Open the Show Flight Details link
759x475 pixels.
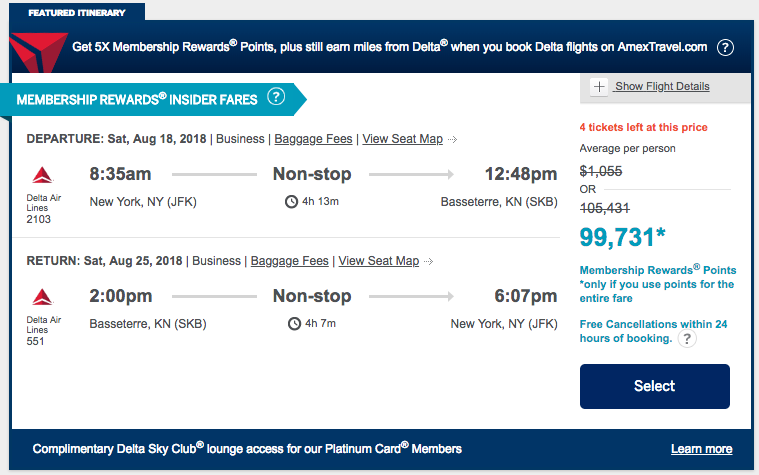point(662,86)
